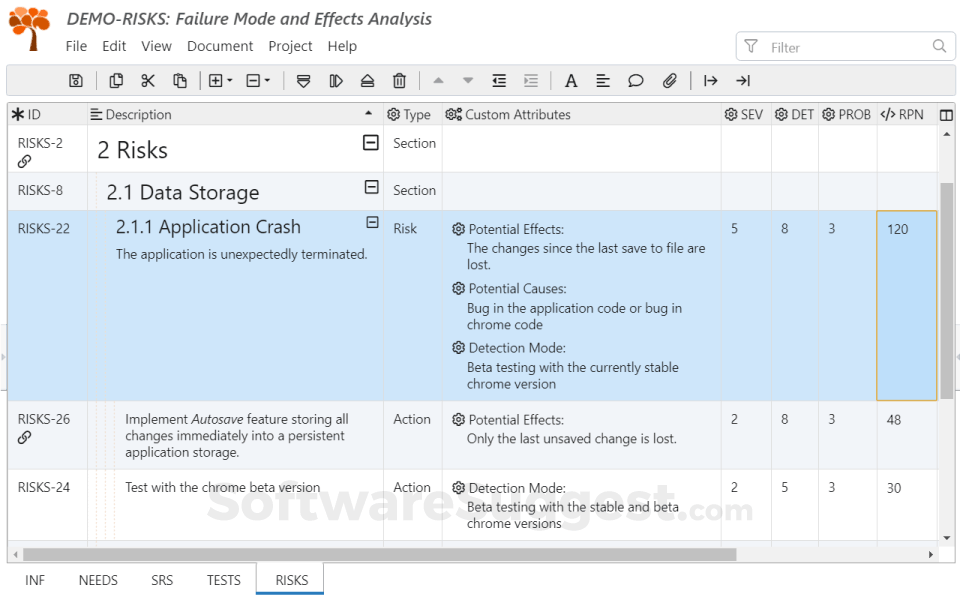The width and height of the screenshot is (960, 600).
Task: Click the Save icon in toolbar
Action: tap(76, 81)
